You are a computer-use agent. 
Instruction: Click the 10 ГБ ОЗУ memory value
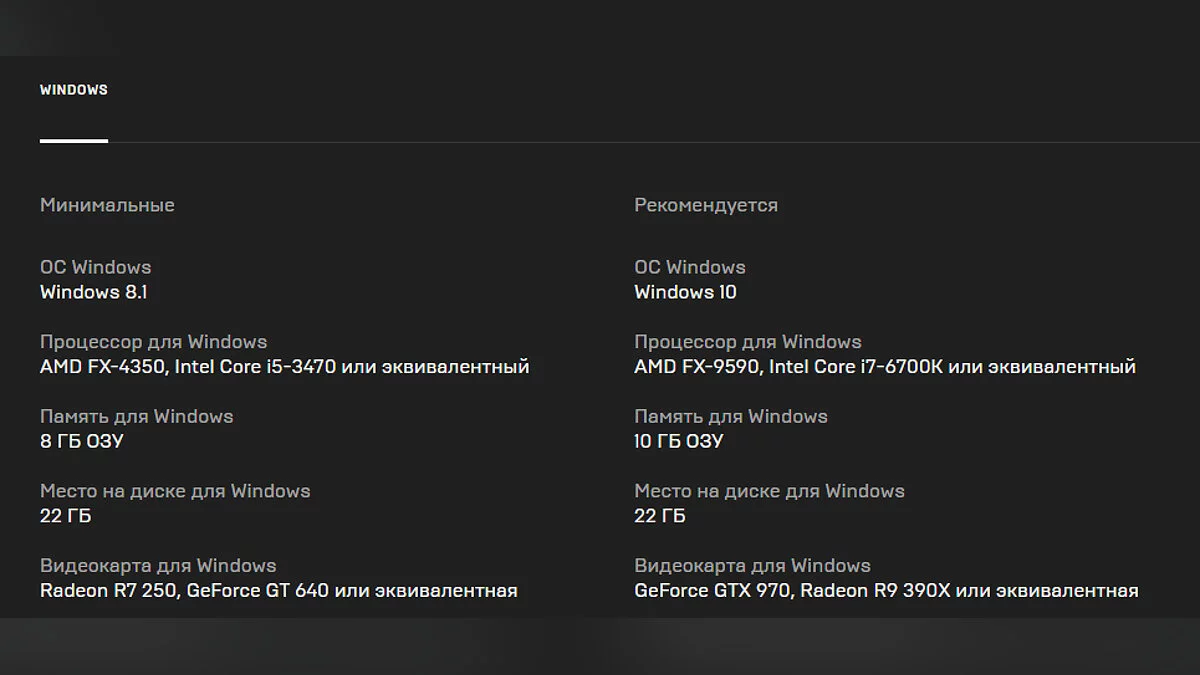coord(678,441)
